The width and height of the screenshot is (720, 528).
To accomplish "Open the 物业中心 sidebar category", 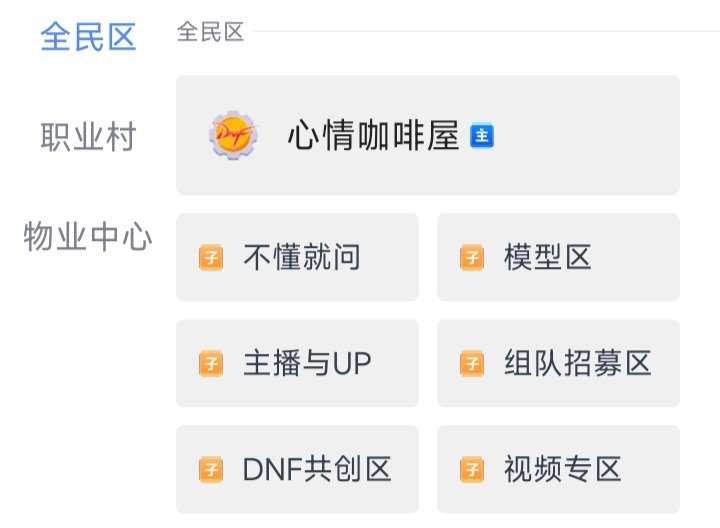I will [88, 236].
